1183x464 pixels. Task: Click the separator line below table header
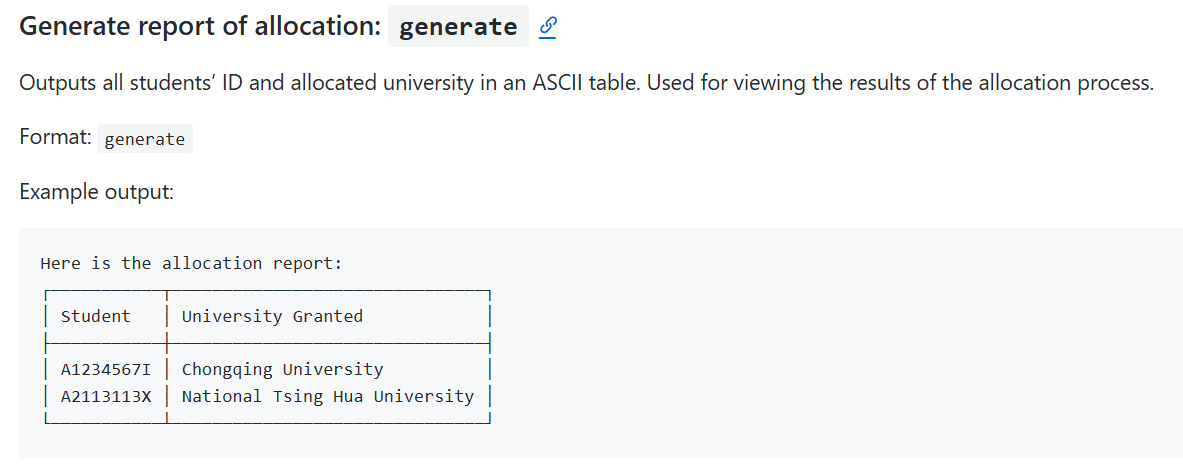click(x=268, y=343)
